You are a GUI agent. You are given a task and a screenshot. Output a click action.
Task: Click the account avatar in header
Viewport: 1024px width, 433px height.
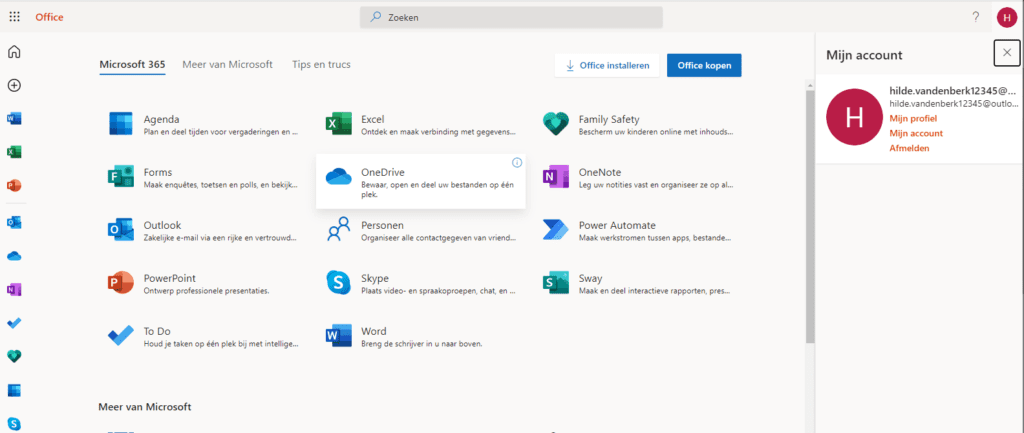[1007, 17]
